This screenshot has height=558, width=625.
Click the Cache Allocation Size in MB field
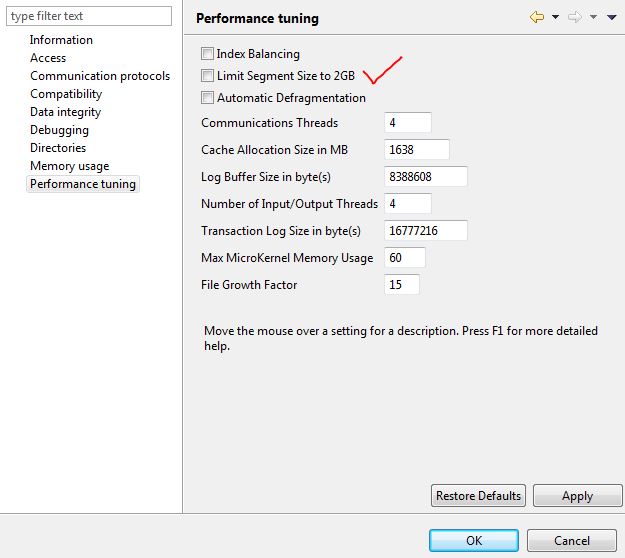pos(416,150)
